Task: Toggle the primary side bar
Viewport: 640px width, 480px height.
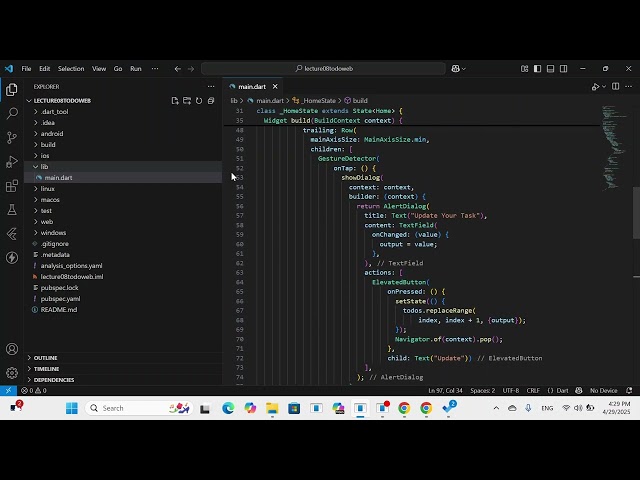Action: pos(538,69)
